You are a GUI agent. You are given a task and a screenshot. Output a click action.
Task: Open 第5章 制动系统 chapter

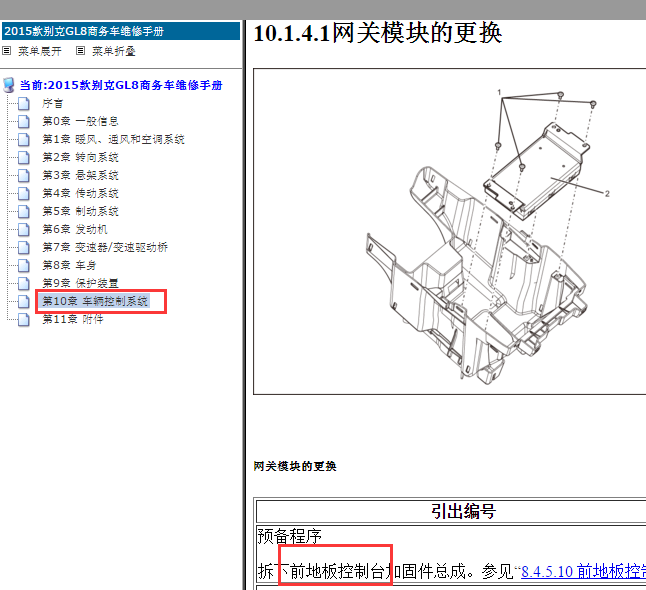pos(80,211)
